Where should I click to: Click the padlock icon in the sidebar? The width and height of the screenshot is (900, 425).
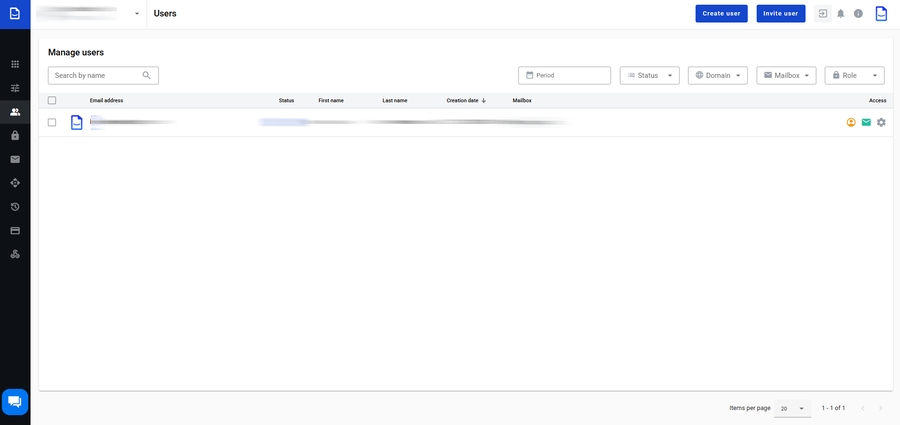pyautogui.click(x=15, y=135)
